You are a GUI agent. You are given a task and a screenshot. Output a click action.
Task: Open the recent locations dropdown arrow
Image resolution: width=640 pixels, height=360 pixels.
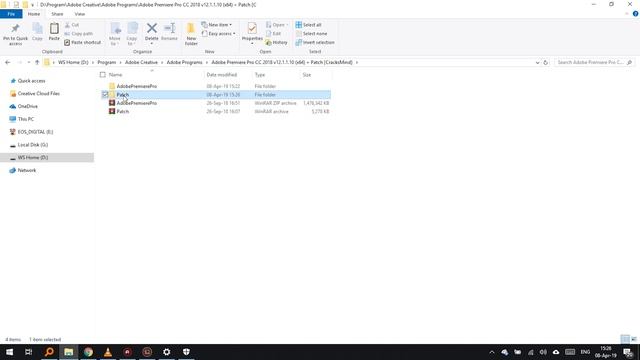(29, 62)
